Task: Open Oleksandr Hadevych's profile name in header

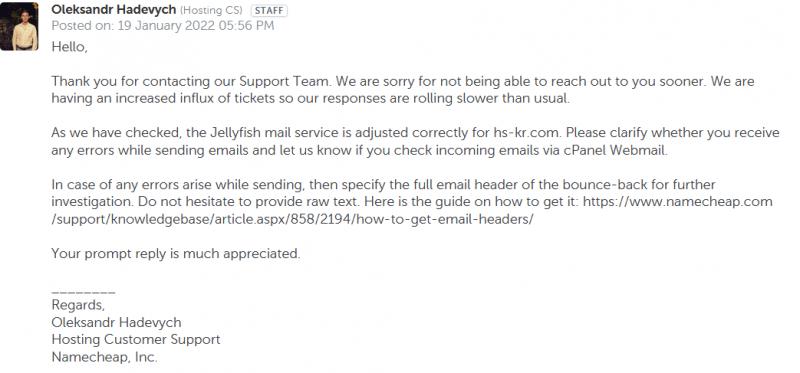Action: pyautogui.click(x=114, y=10)
